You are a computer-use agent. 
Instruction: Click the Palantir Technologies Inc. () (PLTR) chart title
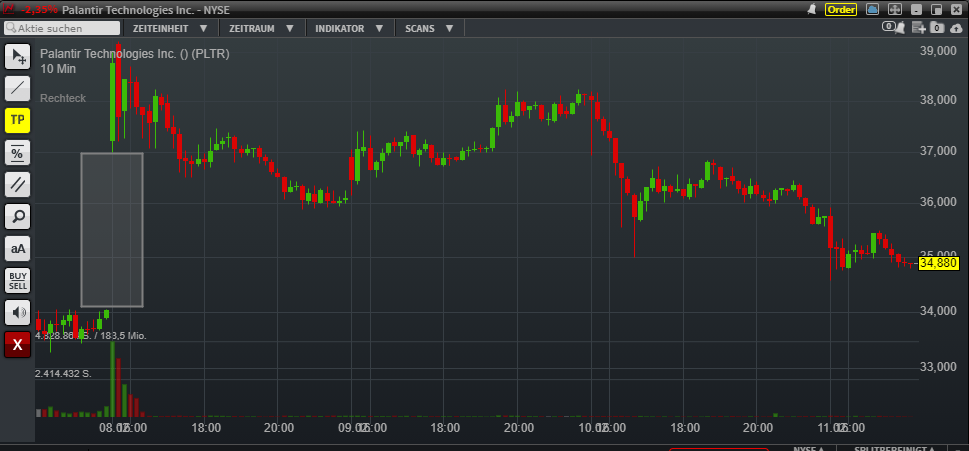tap(135, 54)
